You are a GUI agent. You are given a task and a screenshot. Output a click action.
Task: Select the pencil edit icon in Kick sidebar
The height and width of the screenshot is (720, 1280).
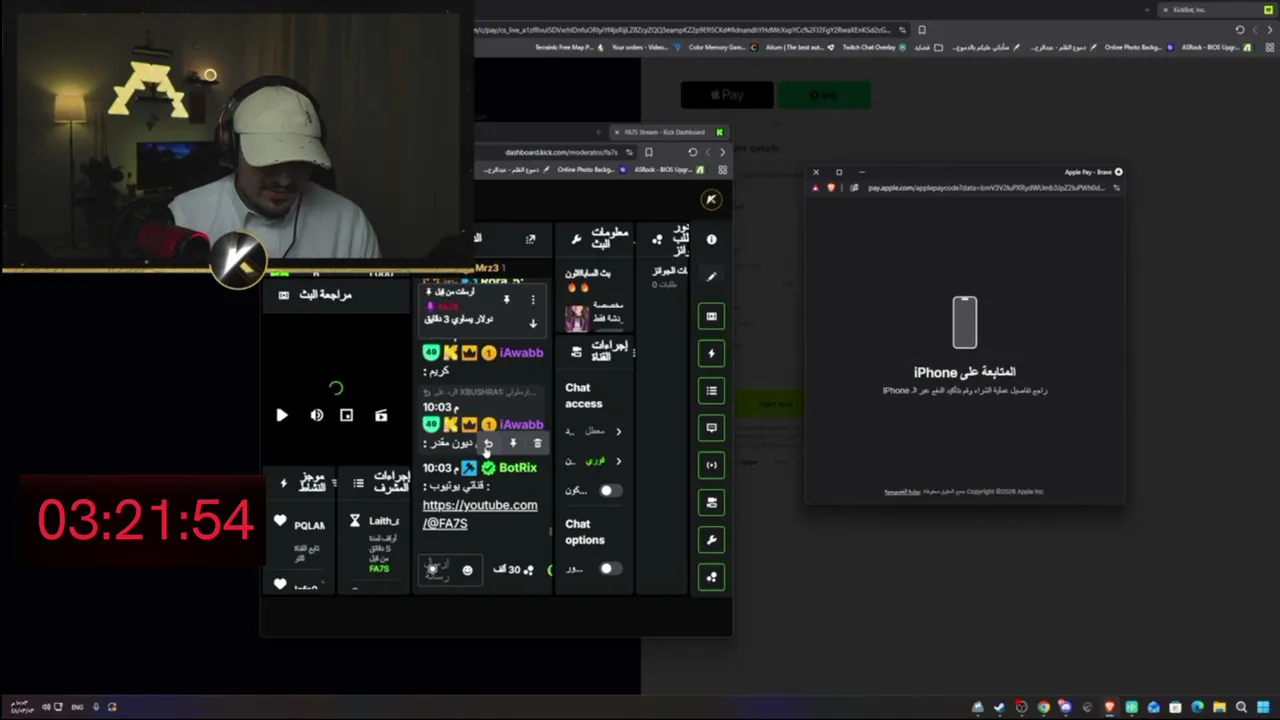pyautogui.click(x=711, y=277)
